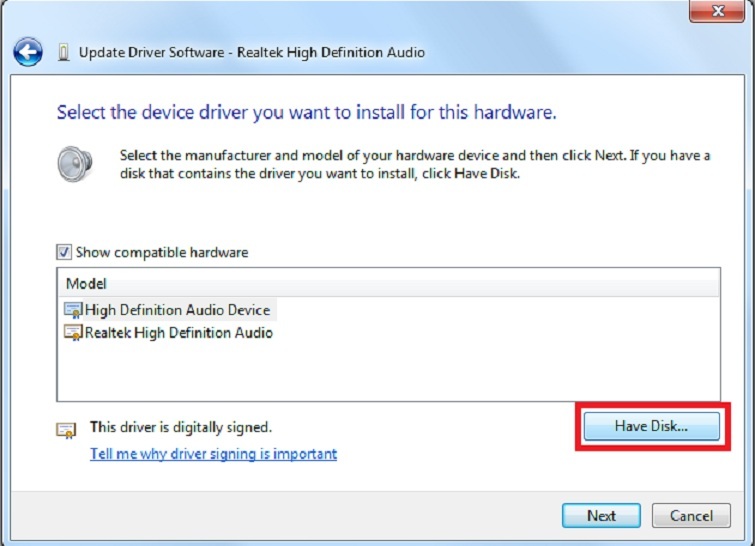755x546 pixels.
Task: Open the Have Disk dialog
Action: point(651,426)
